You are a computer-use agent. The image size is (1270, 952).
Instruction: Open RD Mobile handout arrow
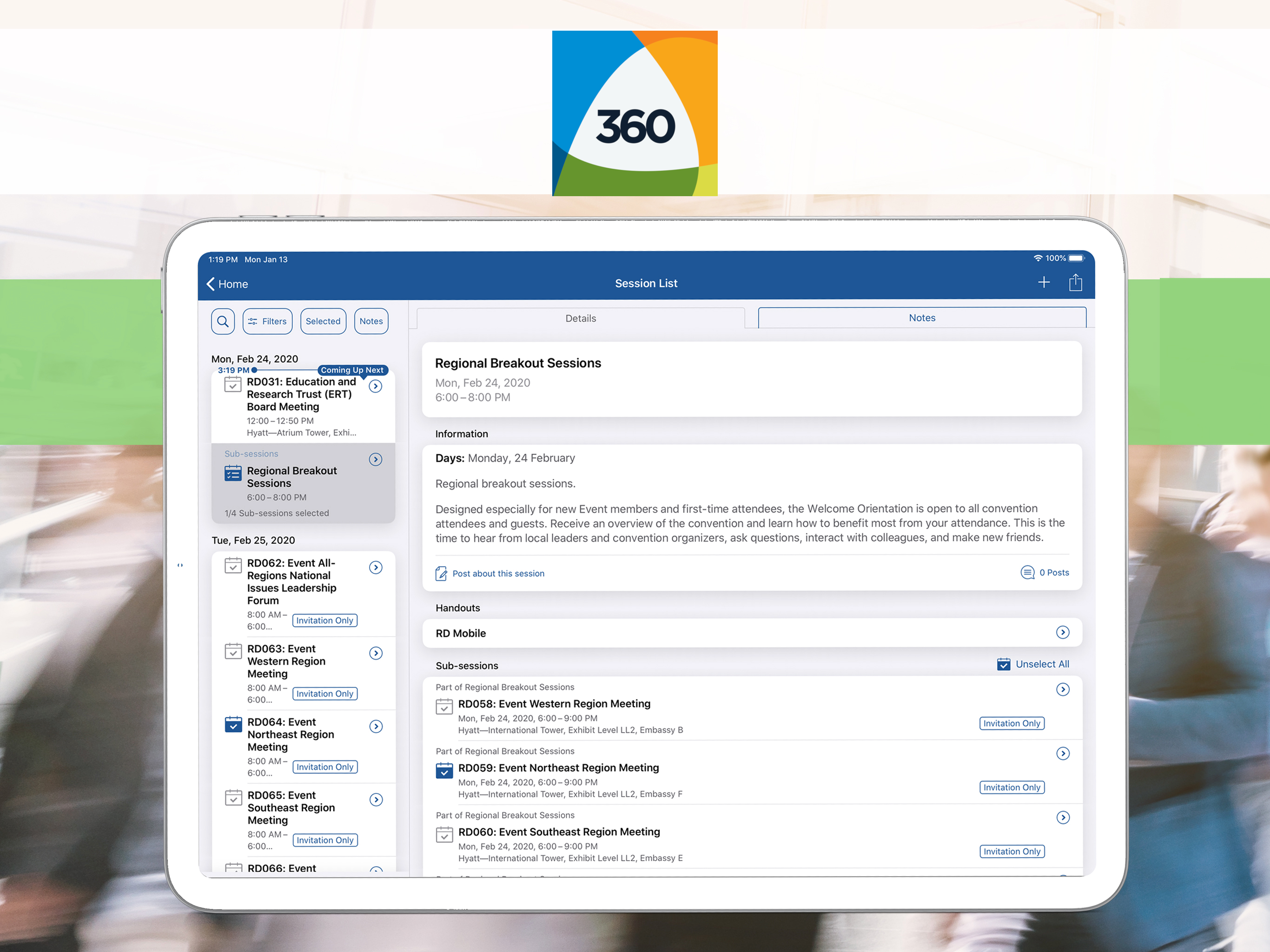1063,632
